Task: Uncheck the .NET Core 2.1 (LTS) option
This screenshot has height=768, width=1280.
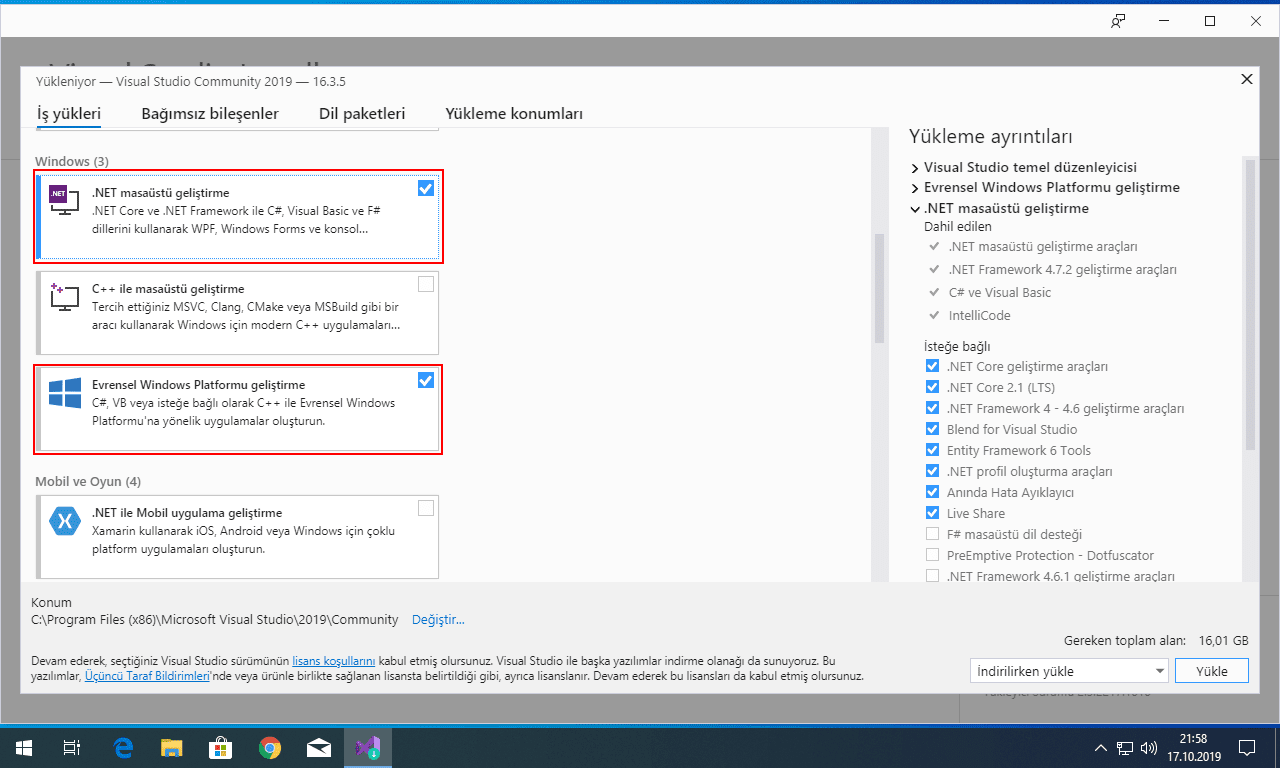Action: point(932,387)
